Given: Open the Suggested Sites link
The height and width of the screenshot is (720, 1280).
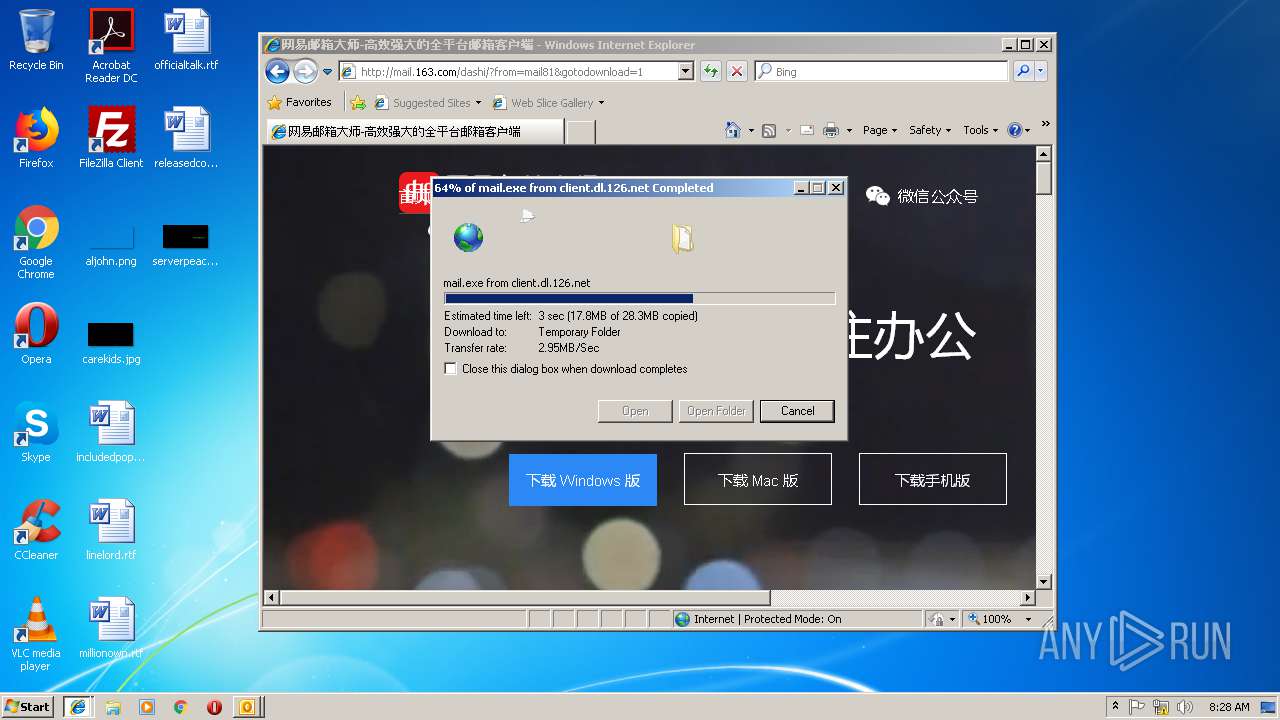Looking at the screenshot, I should coord(427,103).
